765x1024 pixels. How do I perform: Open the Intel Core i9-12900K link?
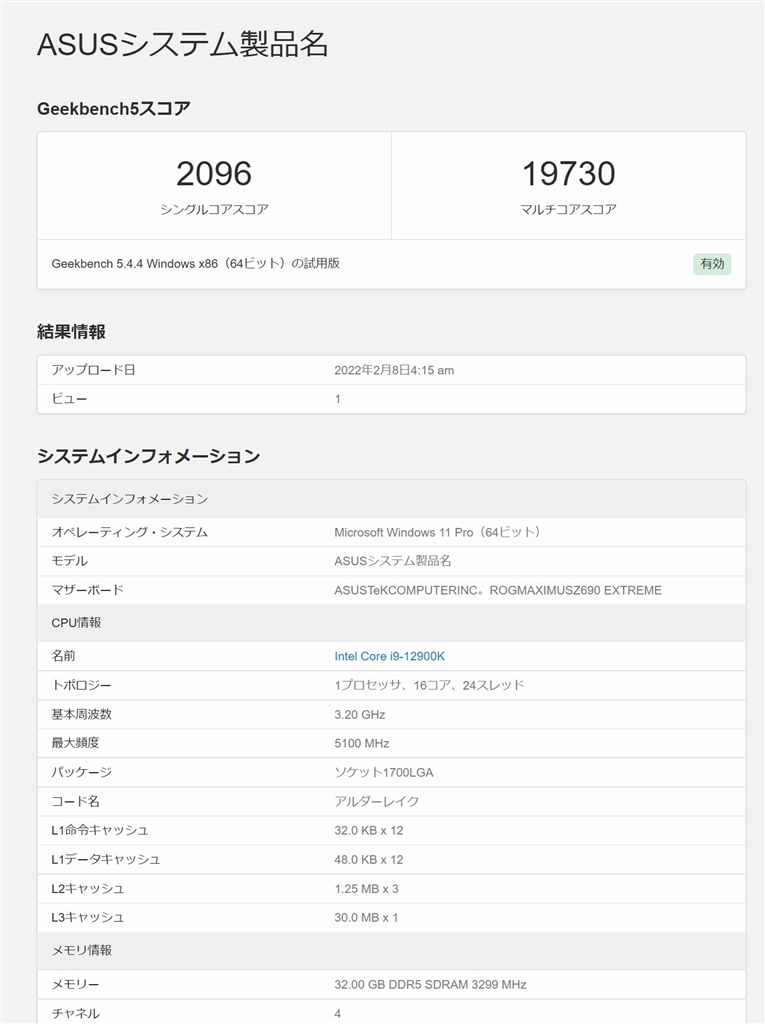click(389, 656)
